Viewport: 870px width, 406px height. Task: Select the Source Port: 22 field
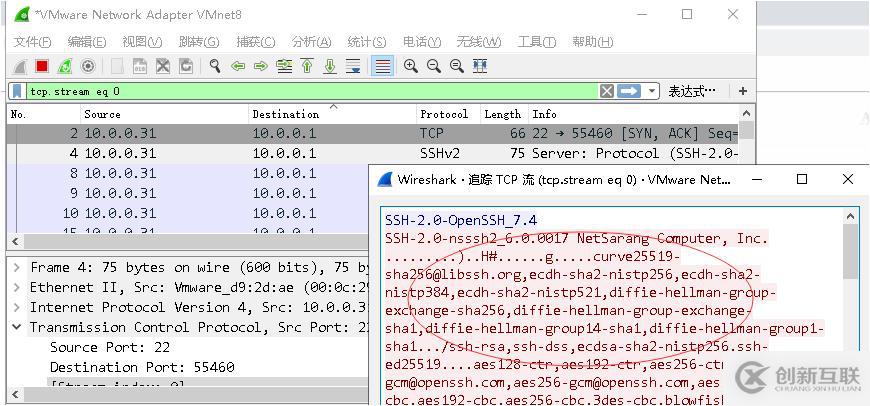pyautogui.click(x=110, y=347)
